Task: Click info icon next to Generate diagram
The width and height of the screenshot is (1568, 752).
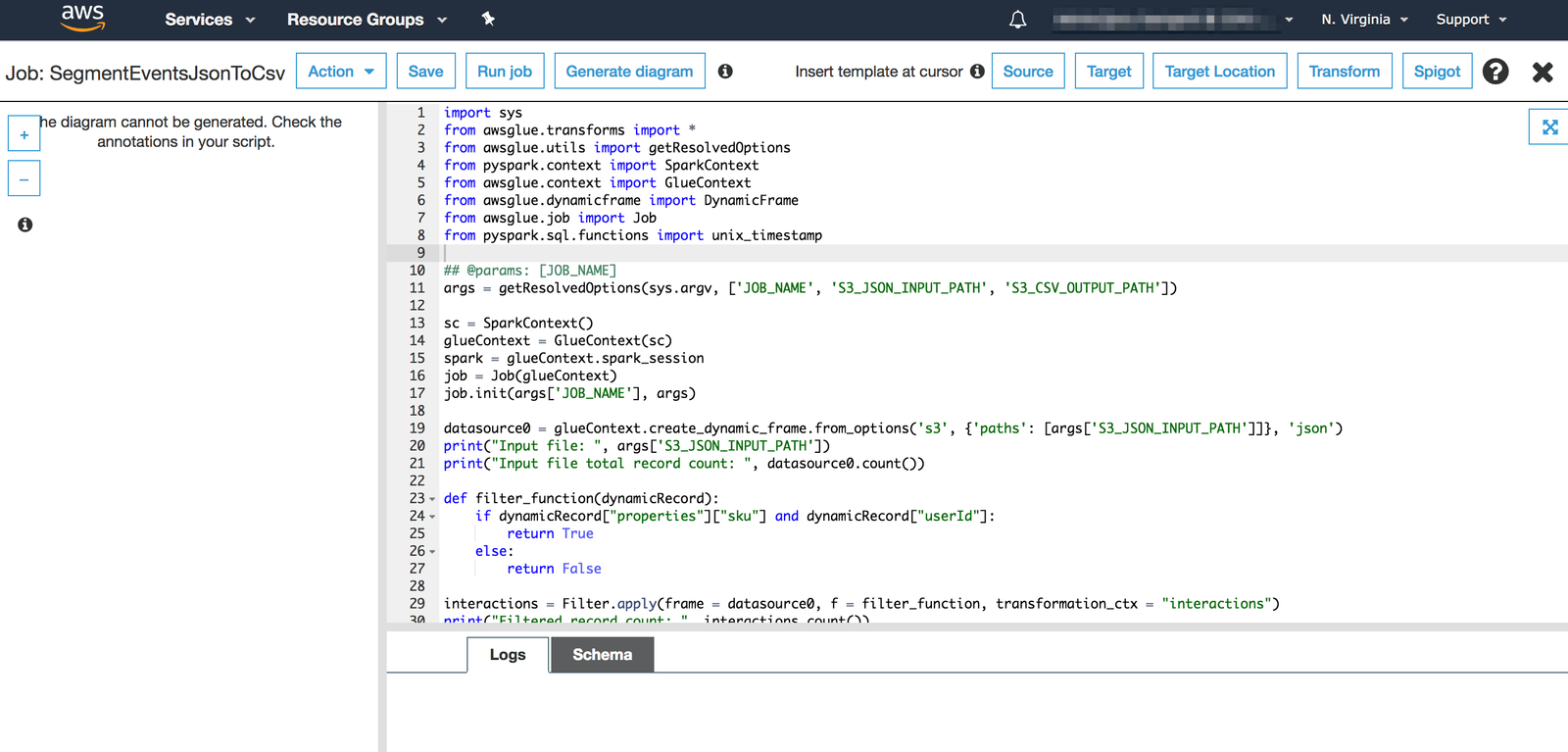Action: click(x=725, y=72)
